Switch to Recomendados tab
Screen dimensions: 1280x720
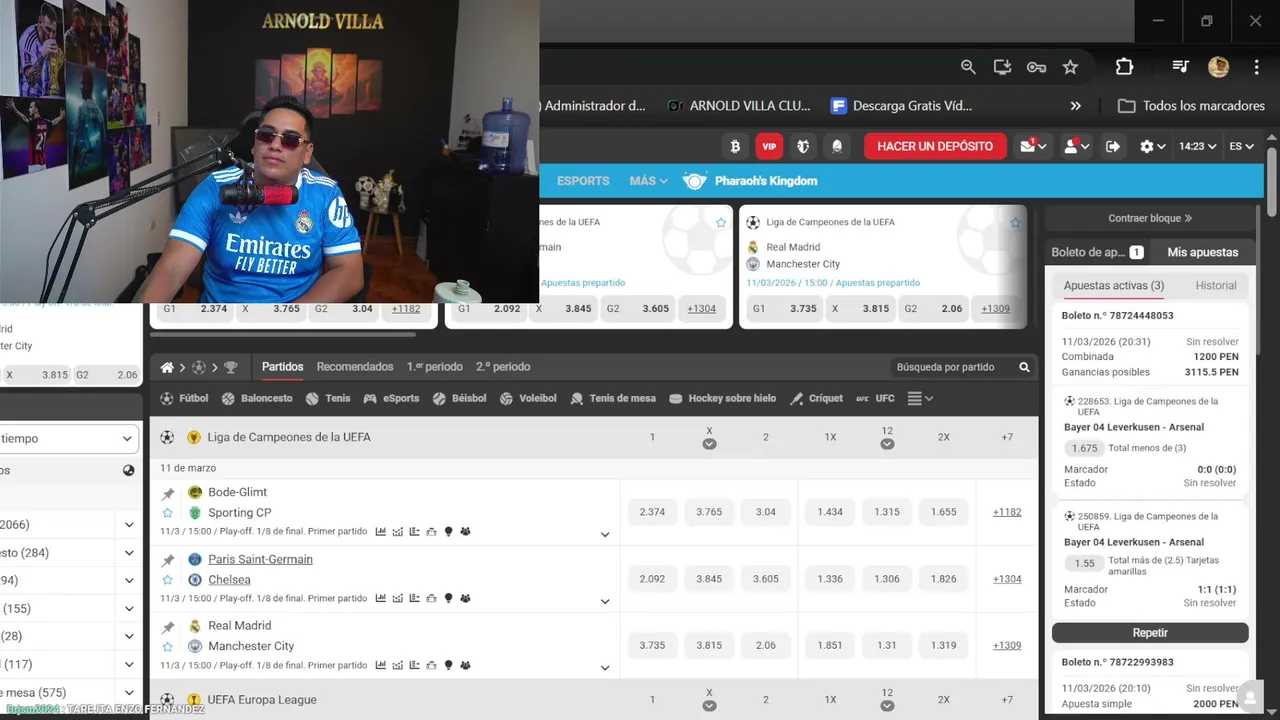point(355,367)
